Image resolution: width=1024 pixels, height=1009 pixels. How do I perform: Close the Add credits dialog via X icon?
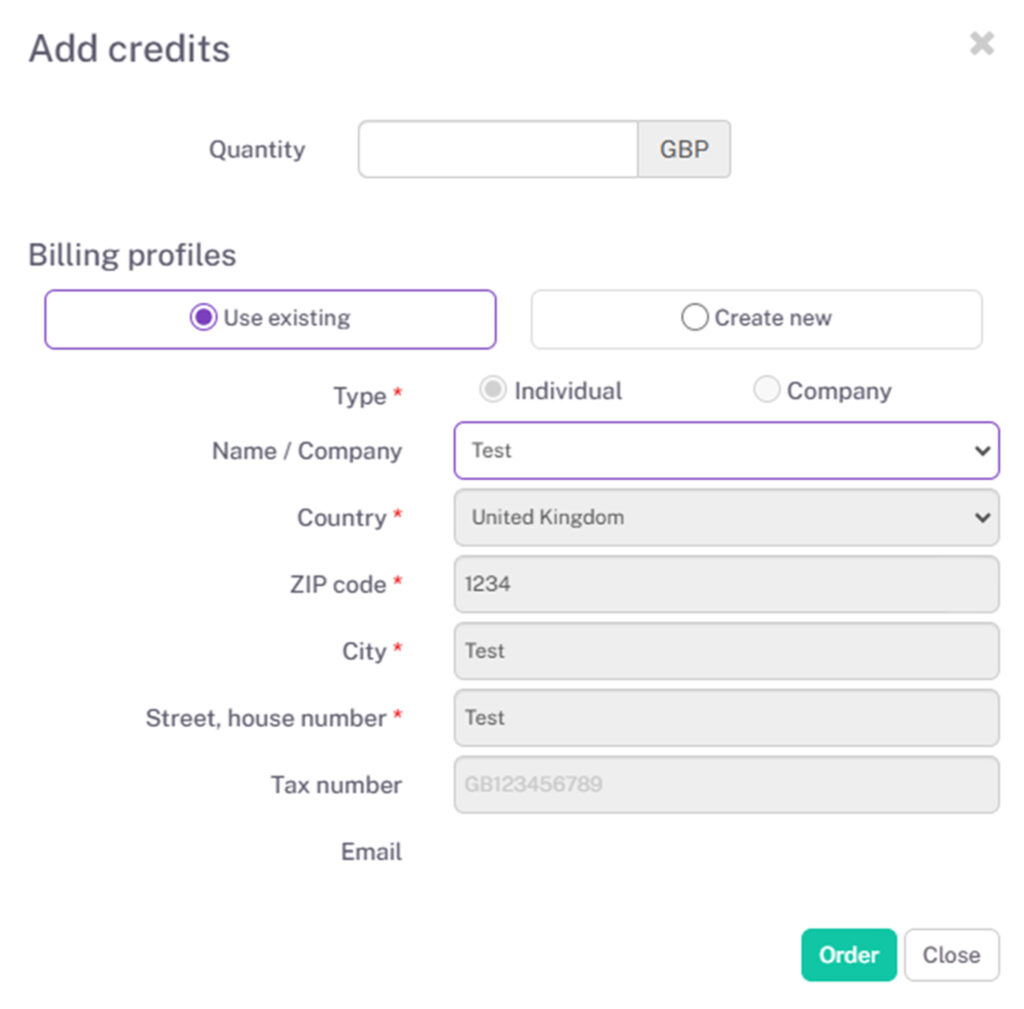(x=981, y=43)
